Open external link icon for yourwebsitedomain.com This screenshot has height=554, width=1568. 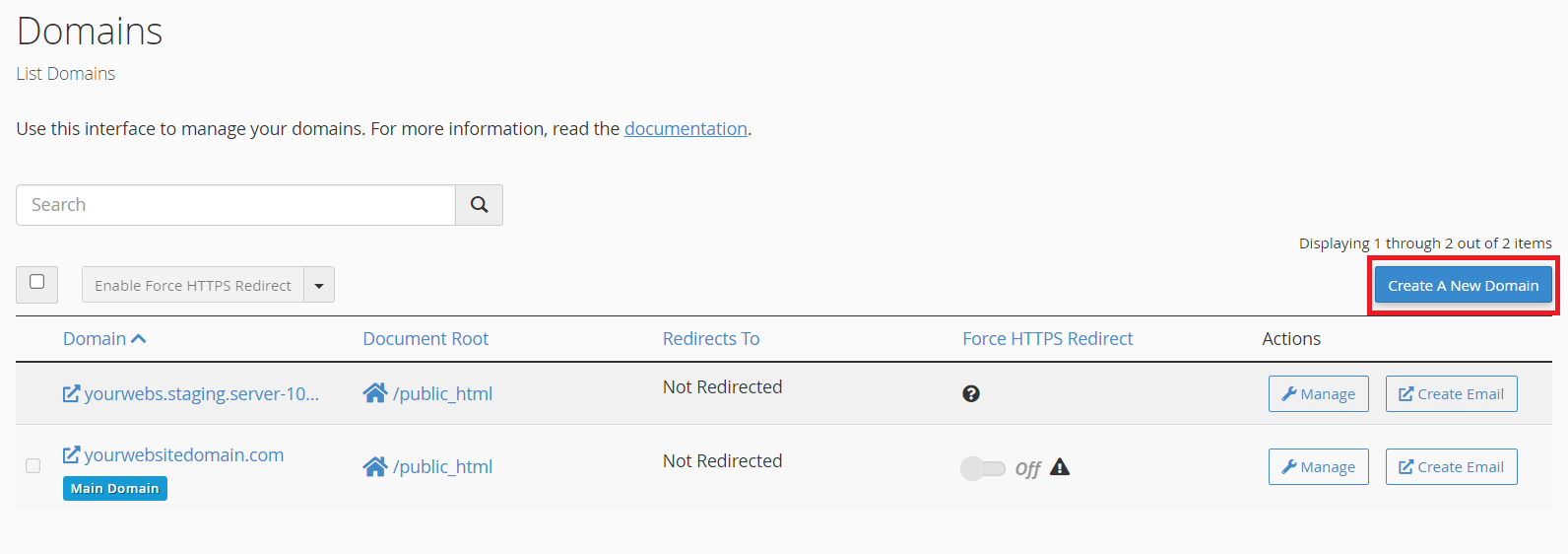(71, 454)
